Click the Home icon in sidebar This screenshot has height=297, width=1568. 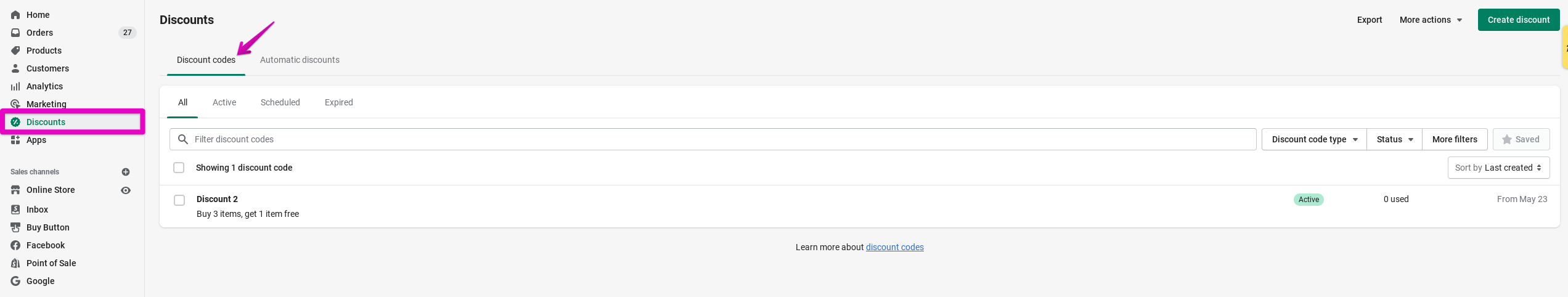tap(15, 15)
